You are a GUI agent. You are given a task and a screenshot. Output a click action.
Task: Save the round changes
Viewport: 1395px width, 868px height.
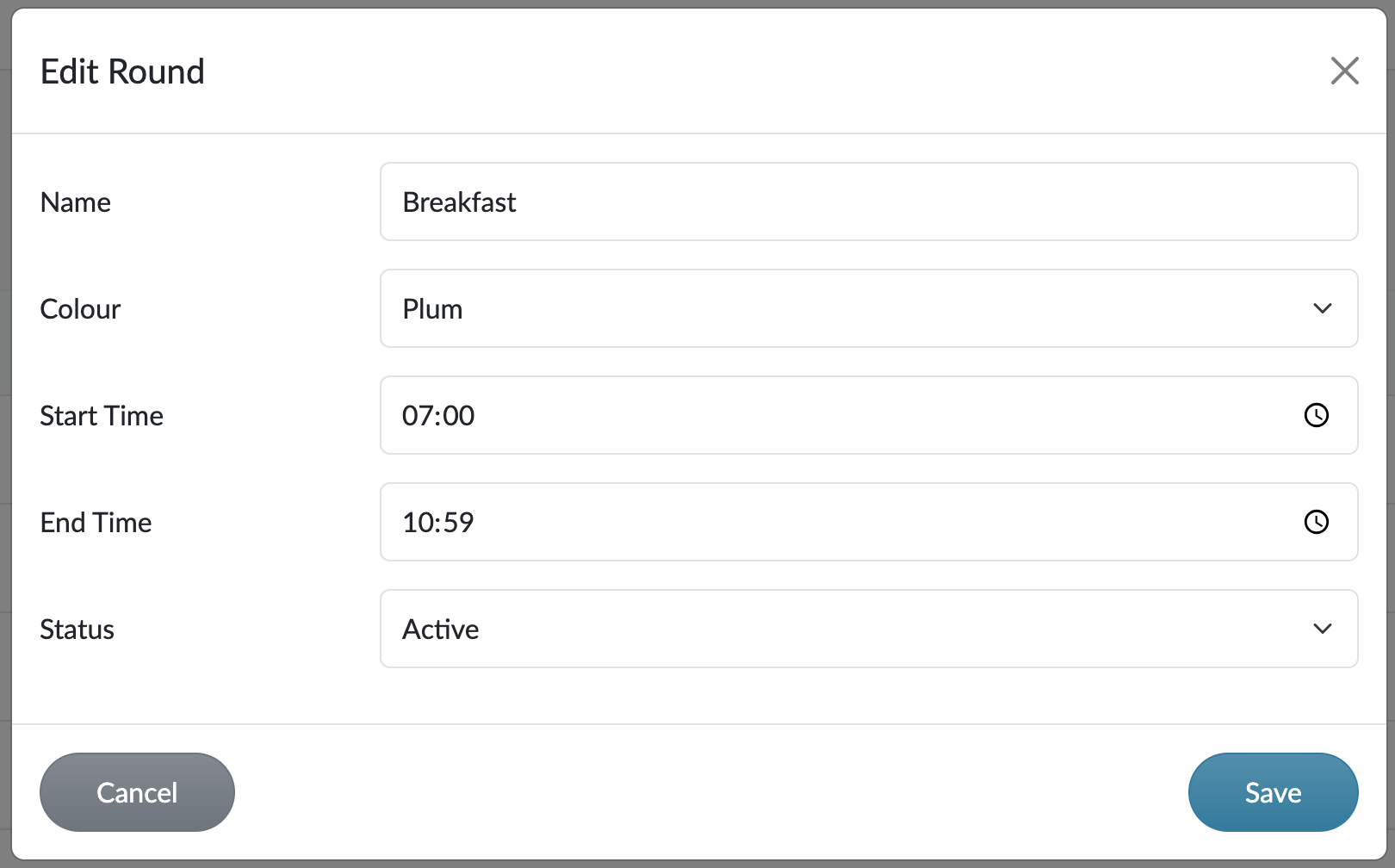pos(1272,792)
